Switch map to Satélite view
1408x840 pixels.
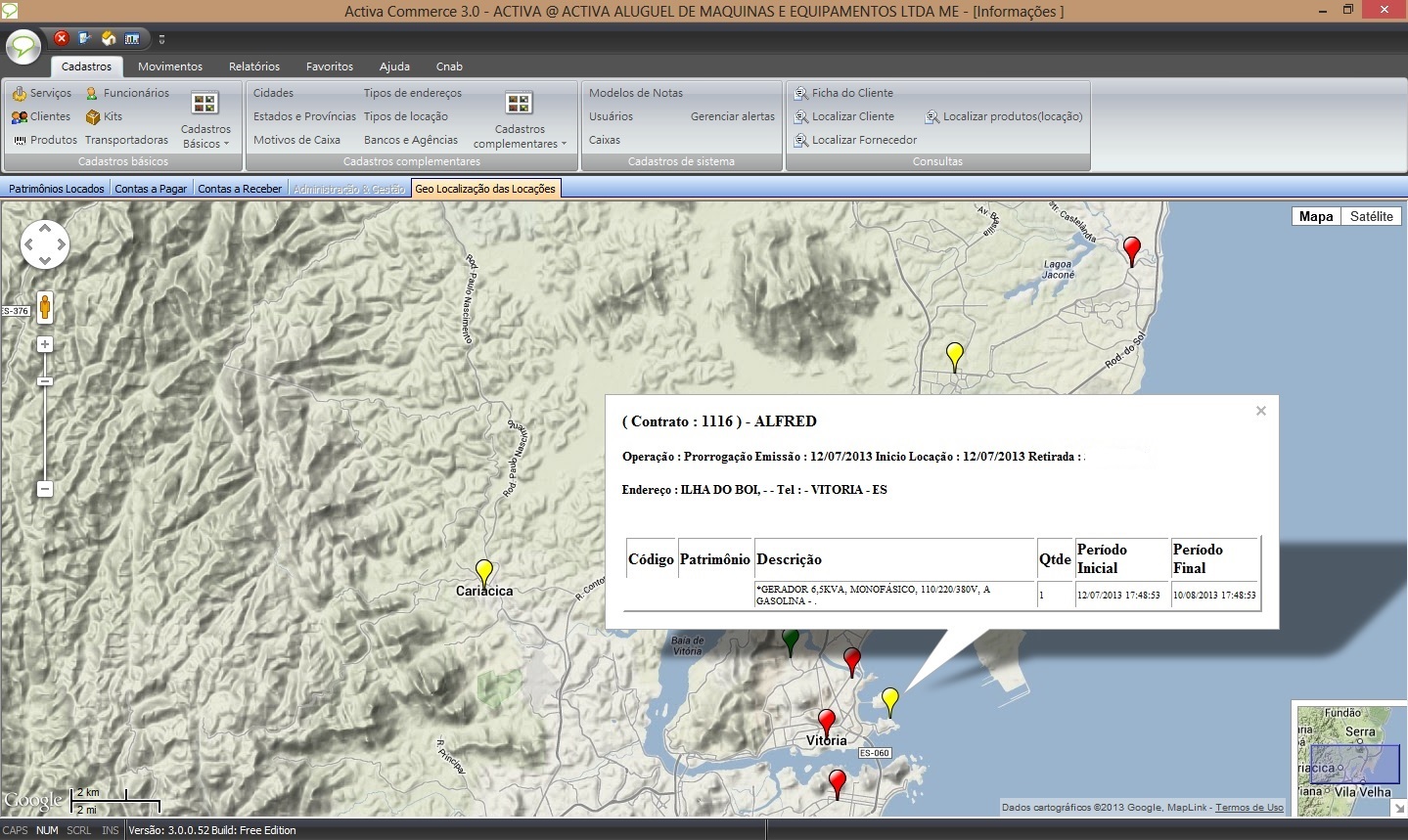coord(1371,216)
